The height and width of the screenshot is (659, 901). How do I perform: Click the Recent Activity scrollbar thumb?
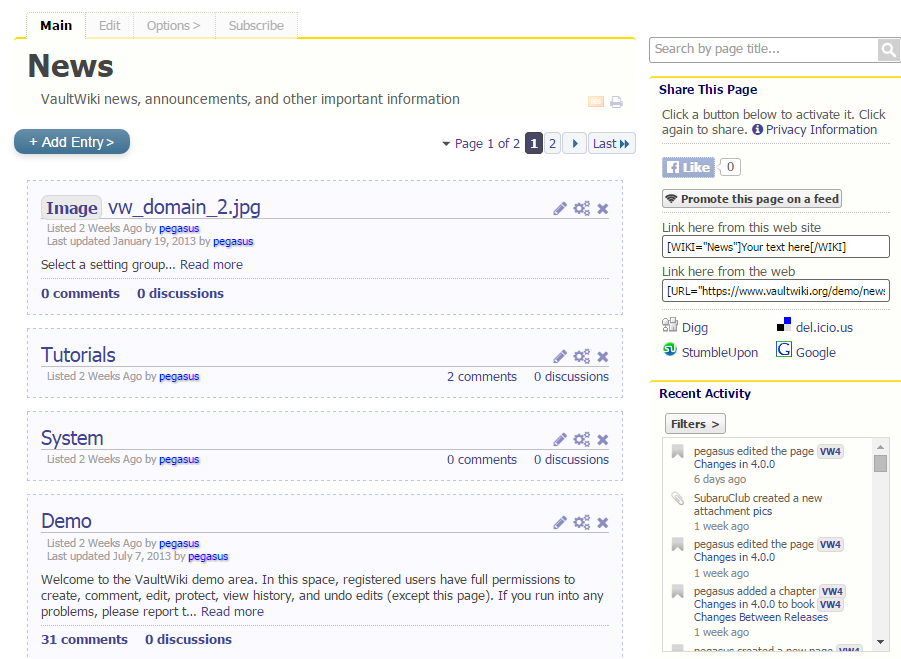tap(880, 463)
